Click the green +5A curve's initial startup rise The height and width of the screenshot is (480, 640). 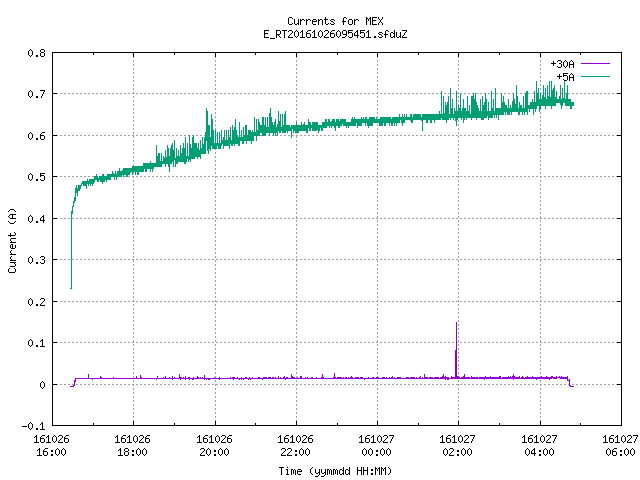71,245
